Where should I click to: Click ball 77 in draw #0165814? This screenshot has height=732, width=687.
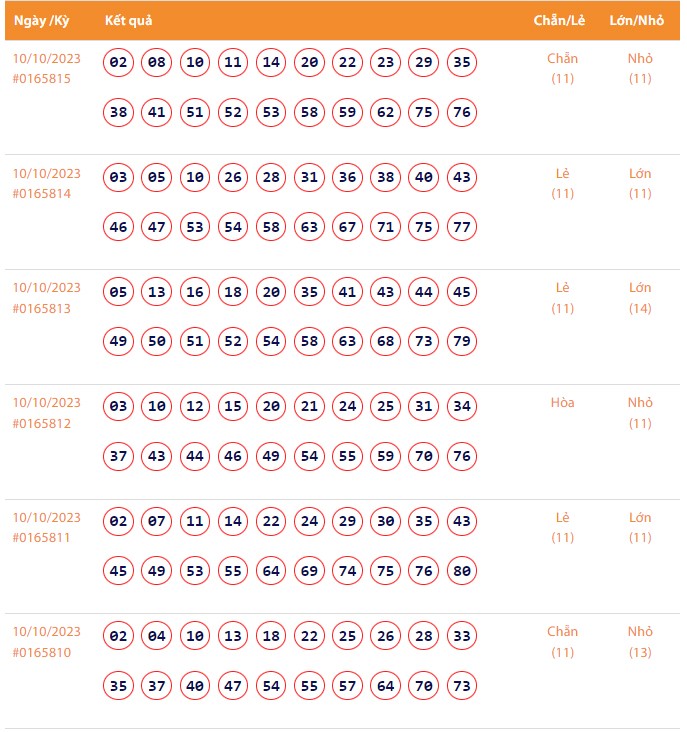tap(461, 227)
